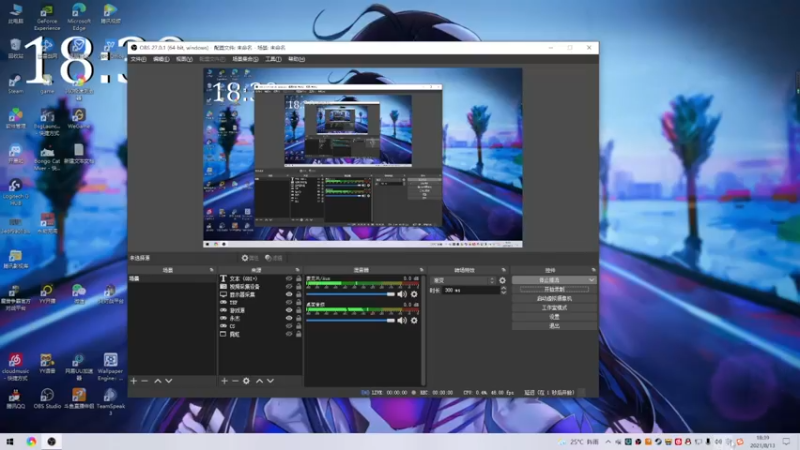
Task: Remove the selected source with the minus icon
Action: 235,381
